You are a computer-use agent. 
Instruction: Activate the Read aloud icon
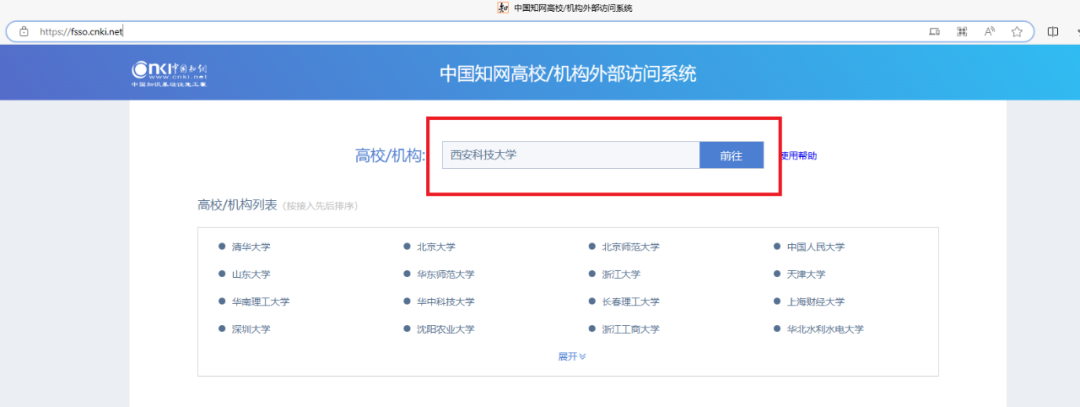pyautogui.click(x=990, y=31)
